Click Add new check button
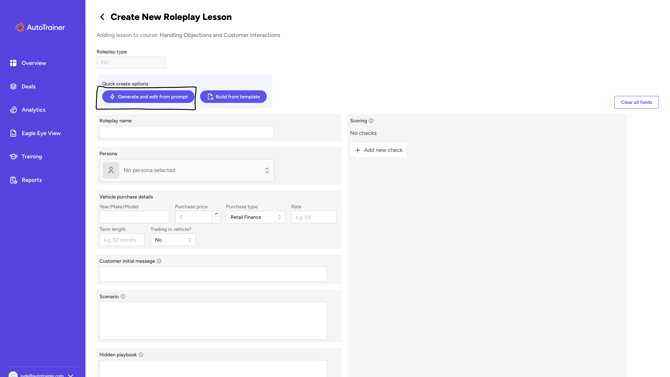 tap(379, 150)
